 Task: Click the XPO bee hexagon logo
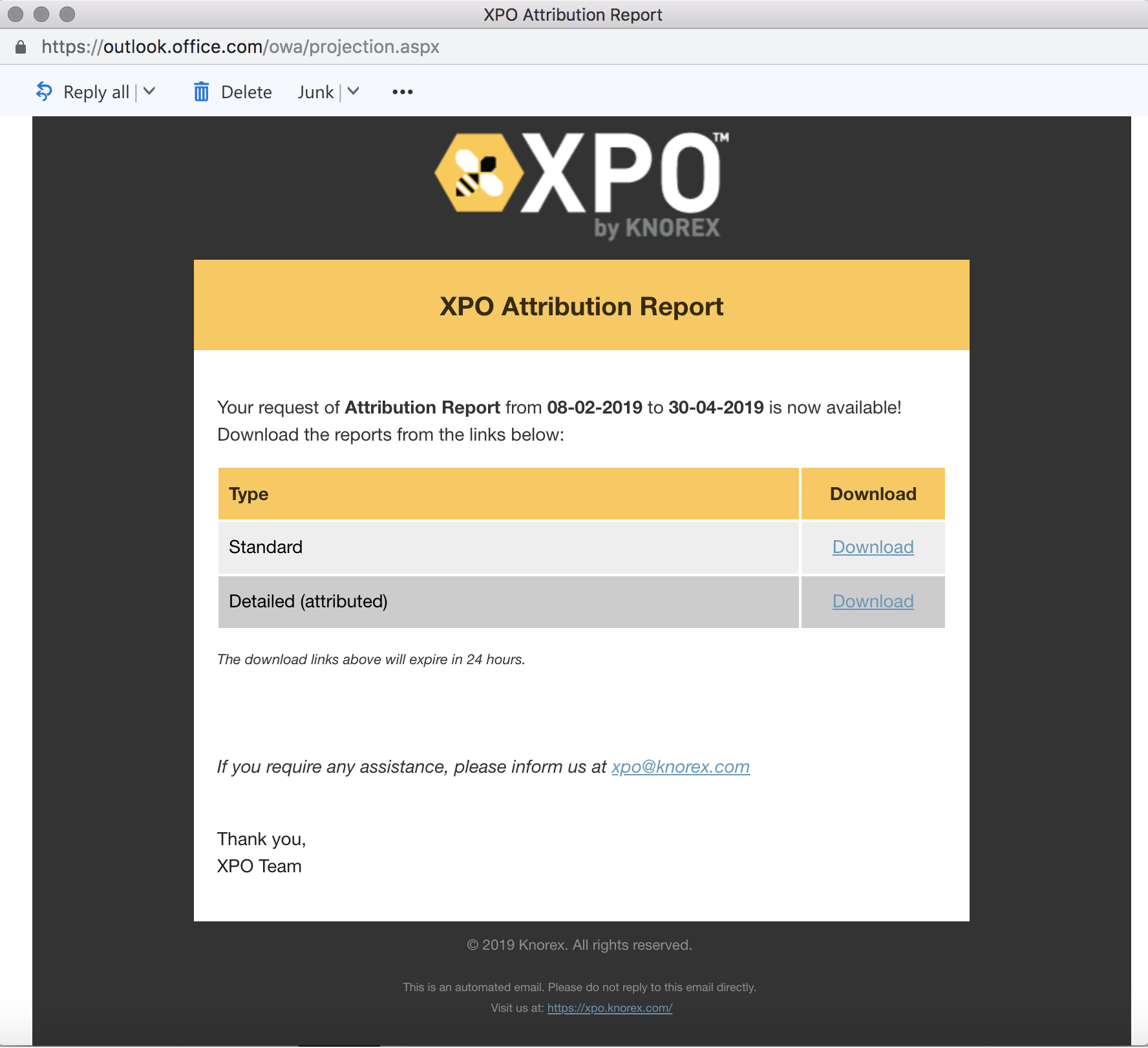[x=478, y=173]
